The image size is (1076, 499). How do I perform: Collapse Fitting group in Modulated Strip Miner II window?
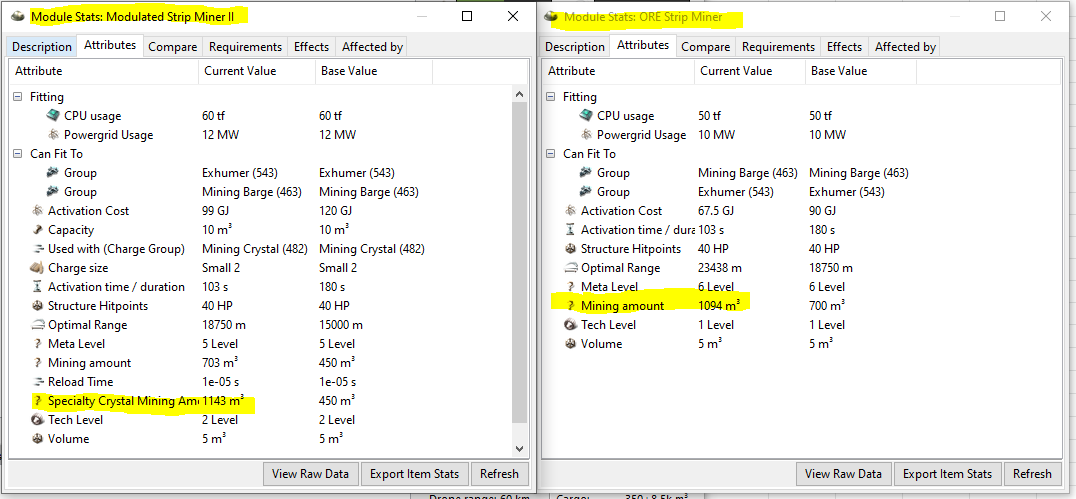[x=18, y=97]
